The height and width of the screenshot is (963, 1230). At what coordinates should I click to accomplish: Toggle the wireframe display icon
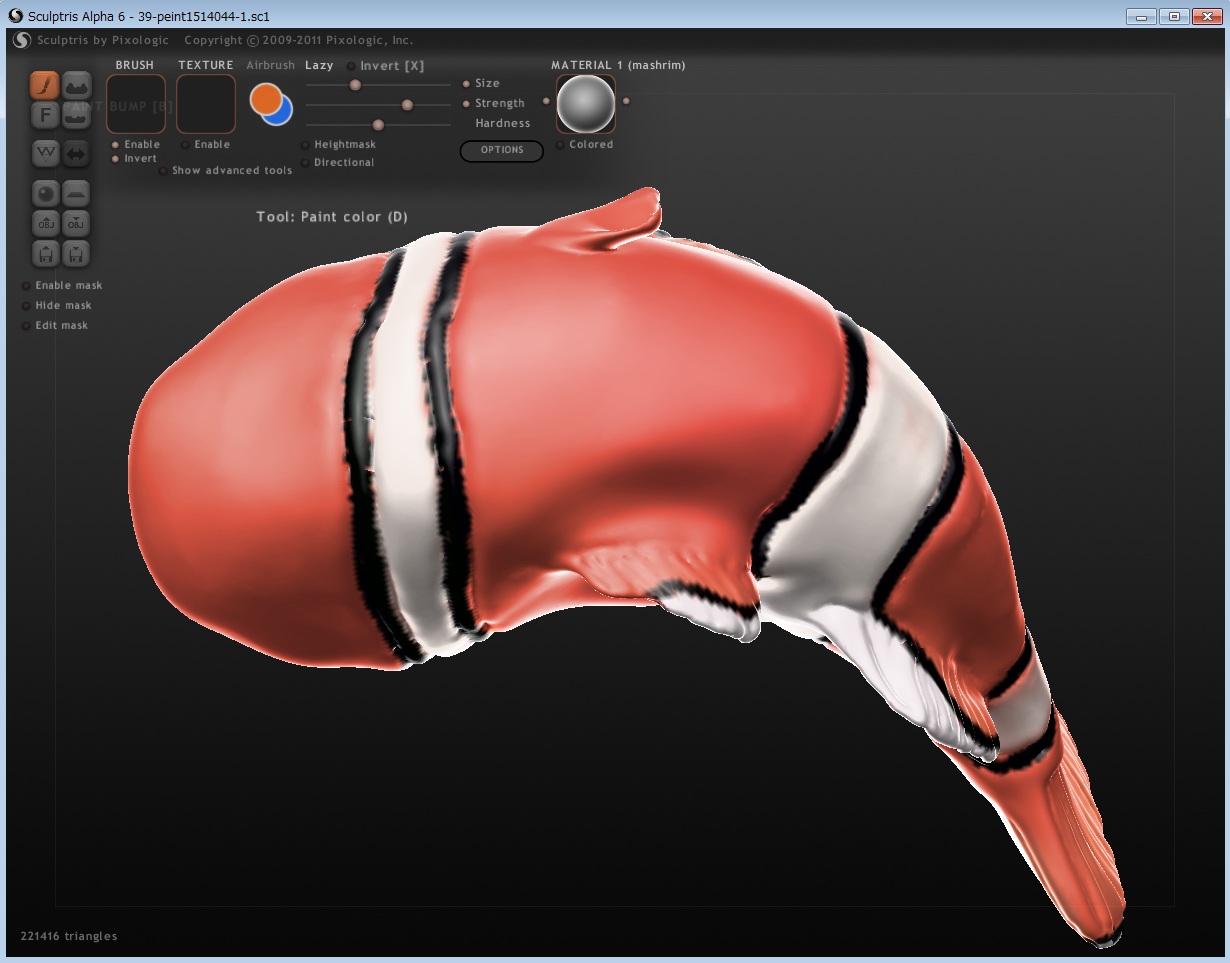click(45, 153)
